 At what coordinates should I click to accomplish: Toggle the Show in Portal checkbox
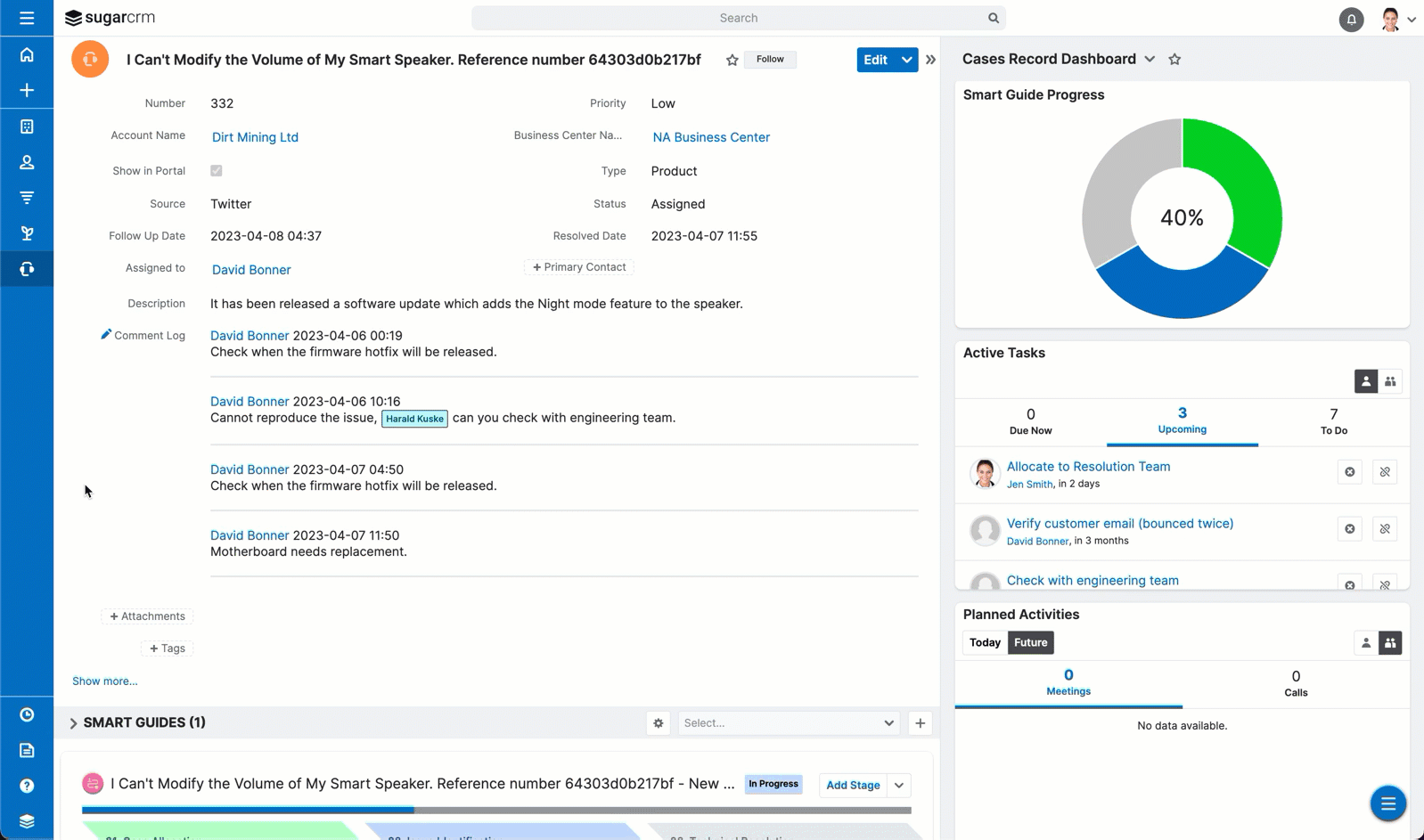click(x=217, y=171)
